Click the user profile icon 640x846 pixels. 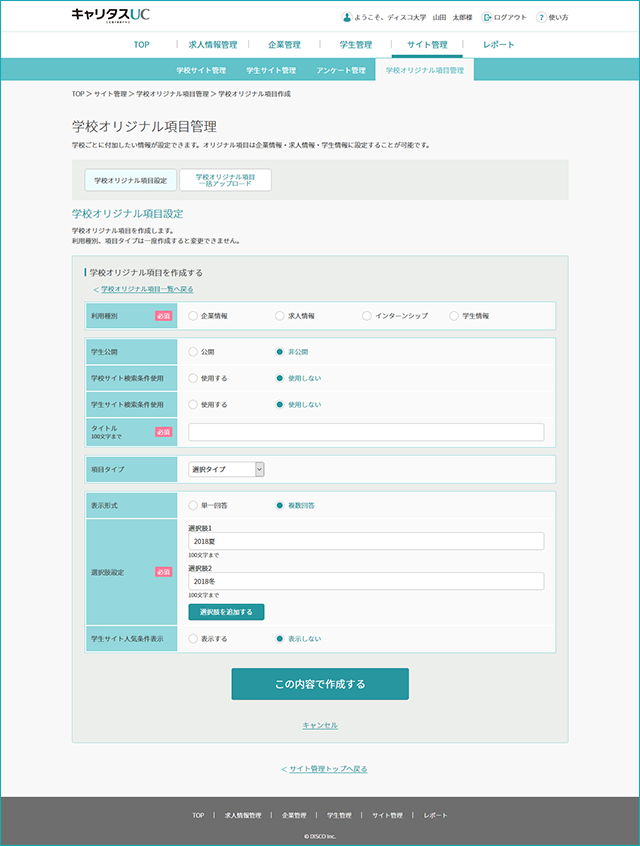pos(346,17)
